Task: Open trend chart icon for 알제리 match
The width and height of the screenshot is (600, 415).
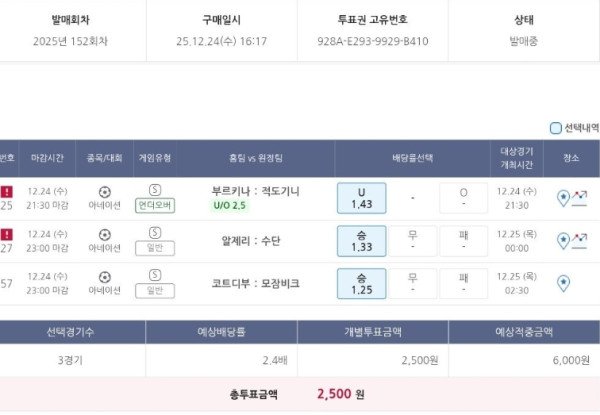Action: (x=580, y=240)
